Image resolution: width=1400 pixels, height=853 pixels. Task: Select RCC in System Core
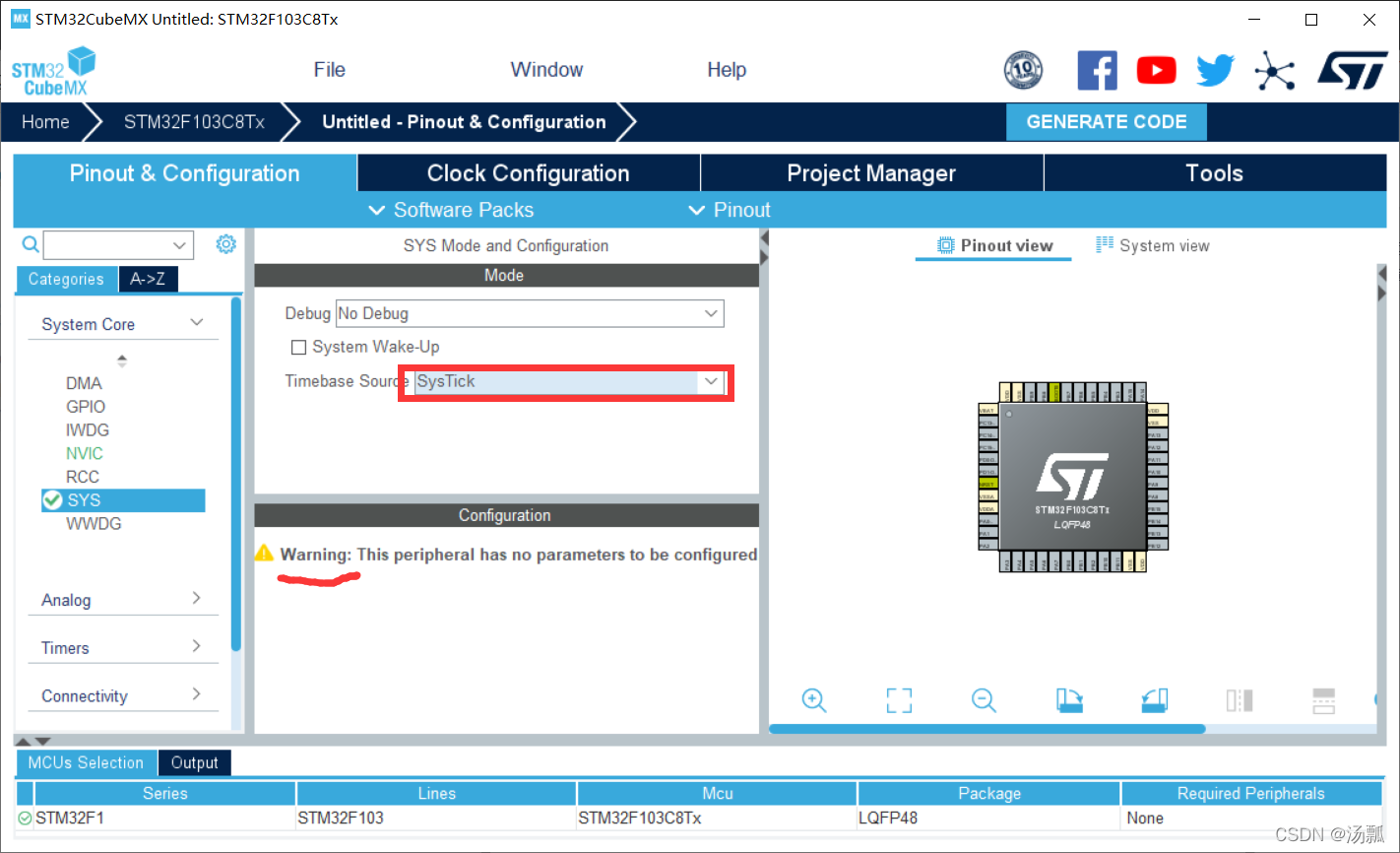pos(83,477)
